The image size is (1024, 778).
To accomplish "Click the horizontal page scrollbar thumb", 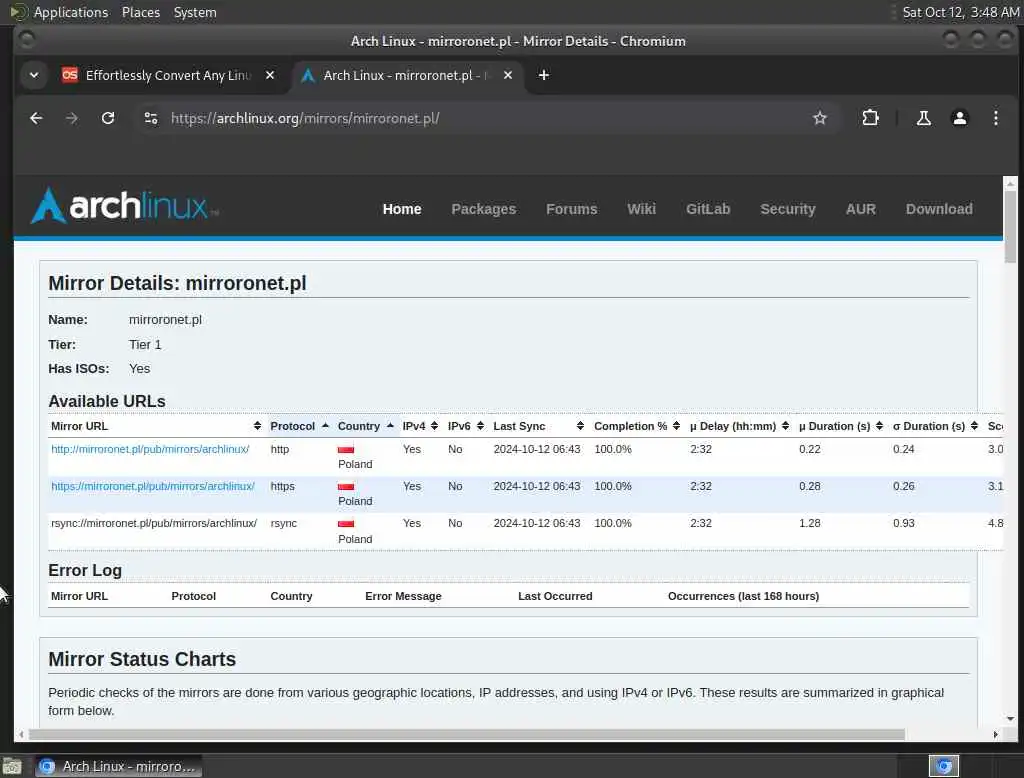I will tap(466, 735).
